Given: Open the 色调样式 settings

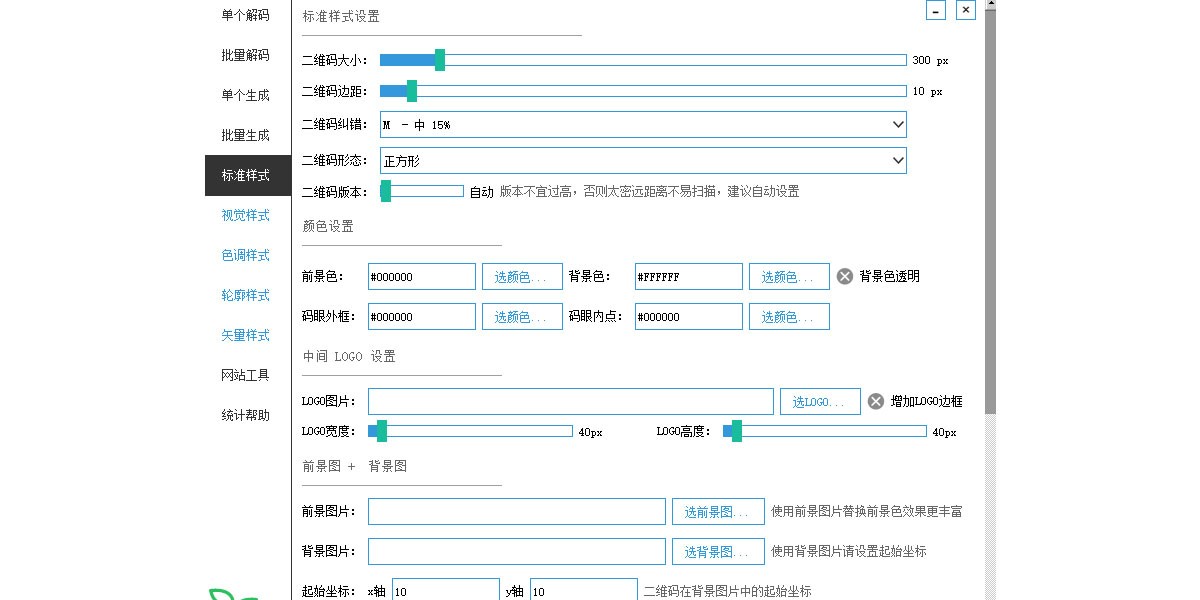Looking at the screenshot, I should click(245, 255).
